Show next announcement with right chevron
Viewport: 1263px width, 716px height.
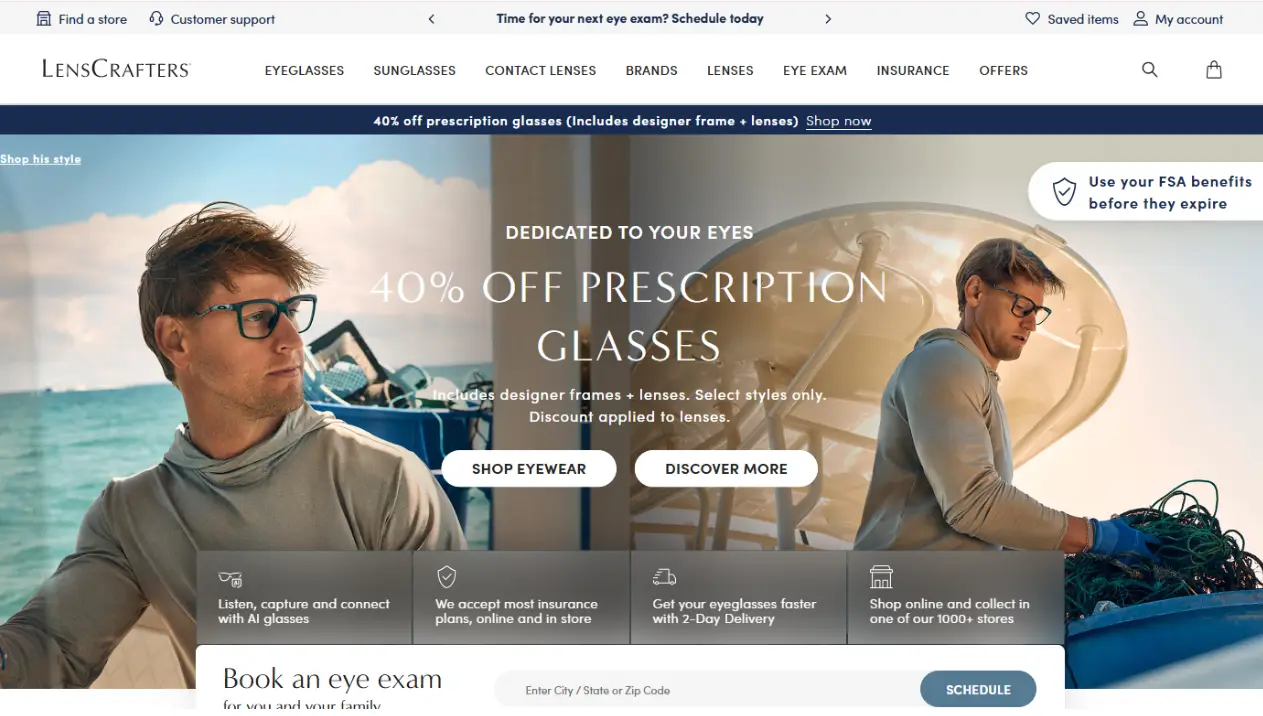828,19
